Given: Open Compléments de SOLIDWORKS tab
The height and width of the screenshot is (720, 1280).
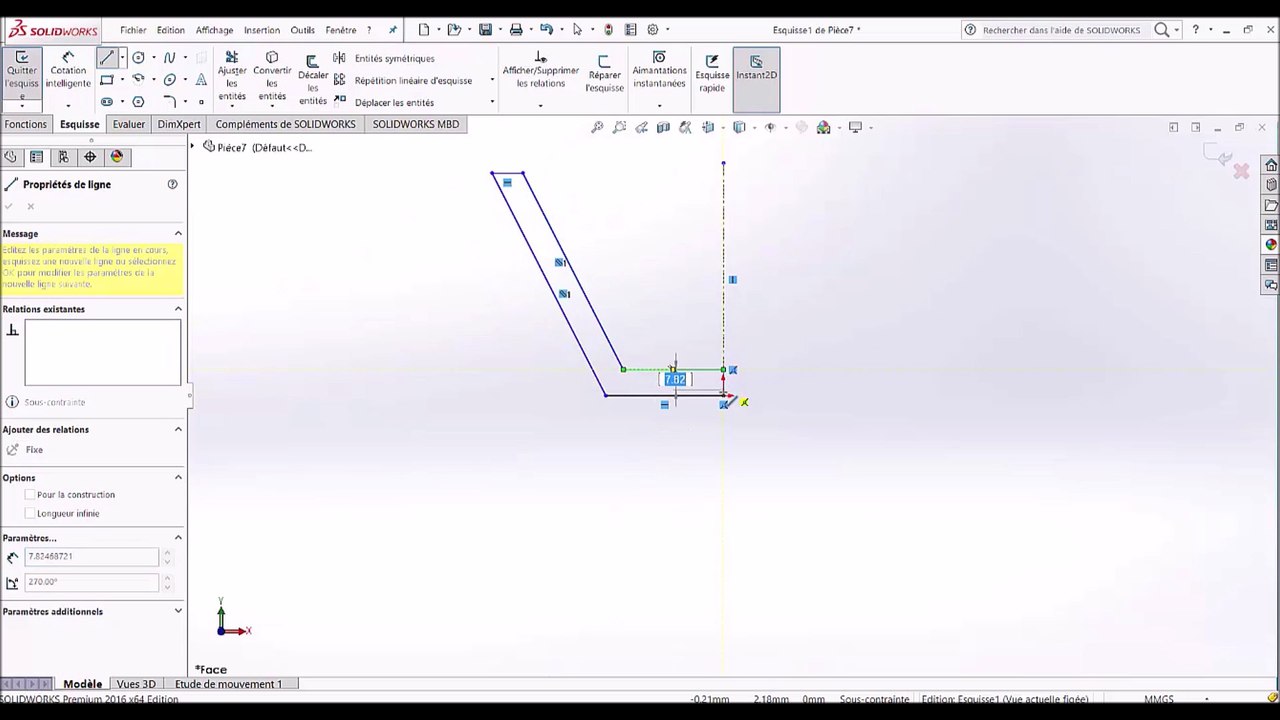Looking at the screenshot, I should [x=285, y=124].
